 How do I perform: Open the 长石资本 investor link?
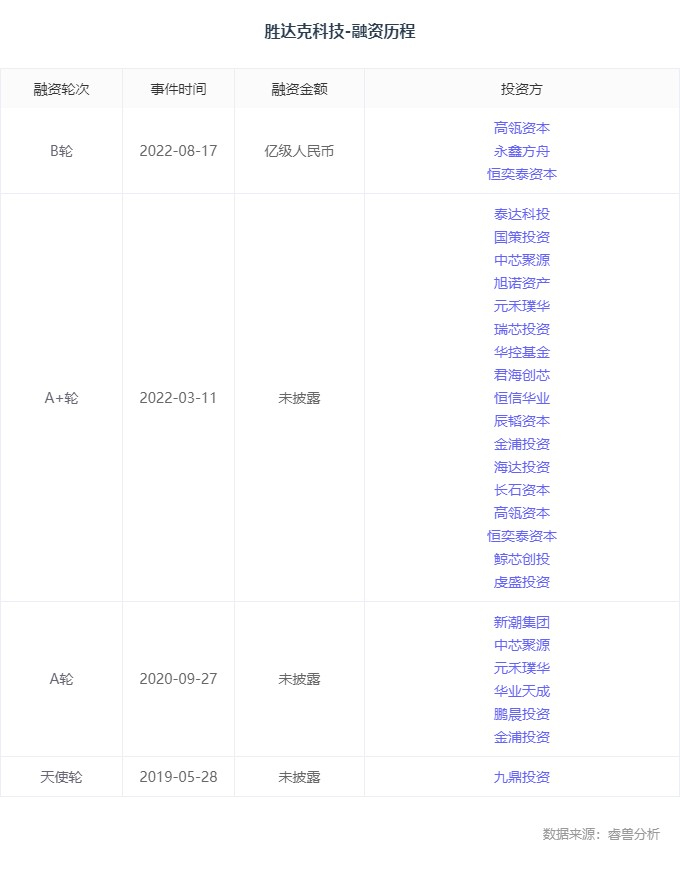[521, 490]
